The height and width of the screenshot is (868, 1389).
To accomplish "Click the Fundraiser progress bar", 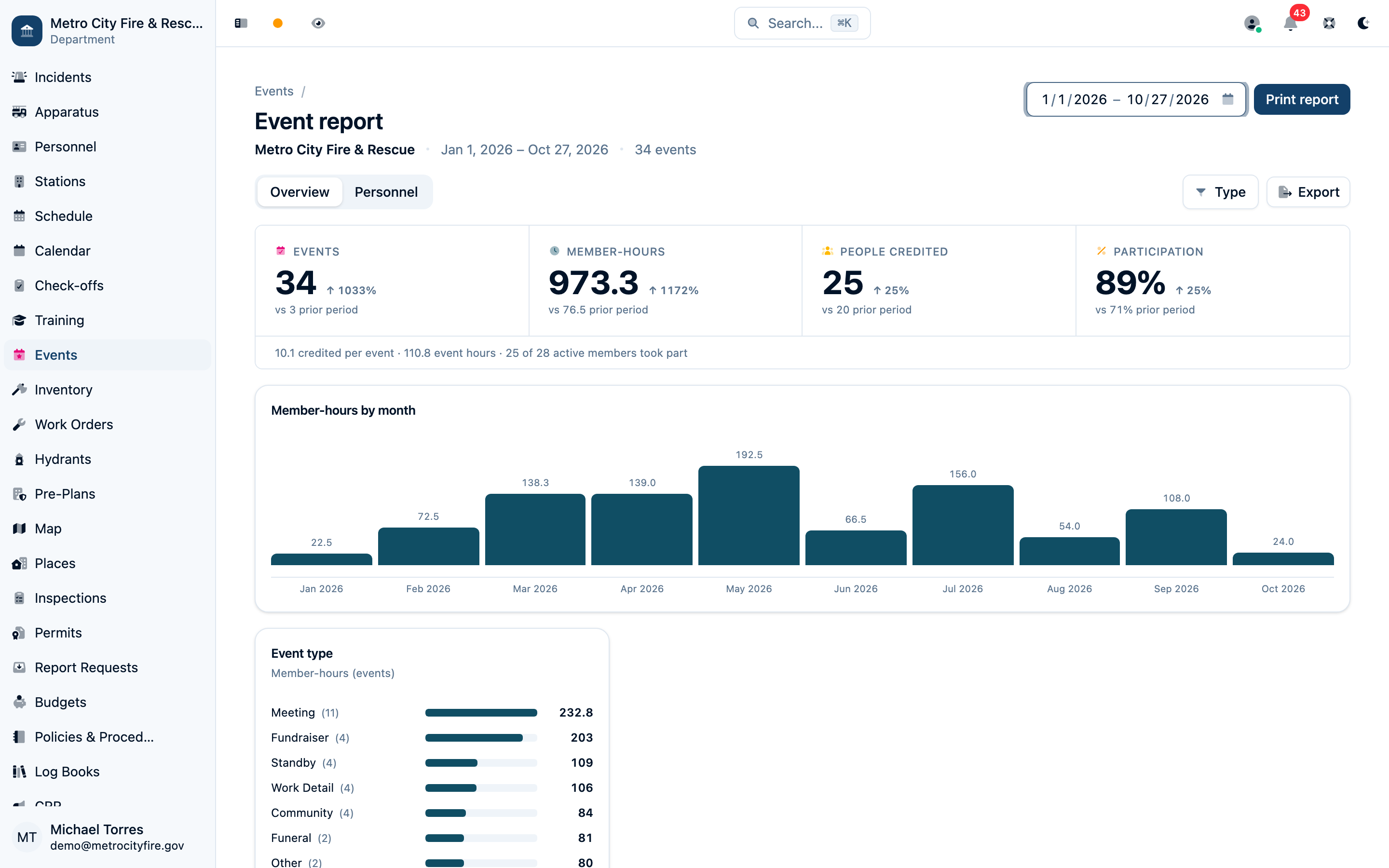I will coord(481,738).
